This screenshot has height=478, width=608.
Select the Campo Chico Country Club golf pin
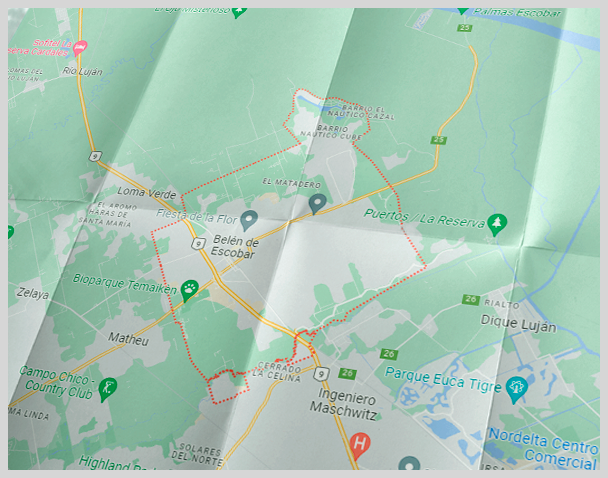point(108,386)
